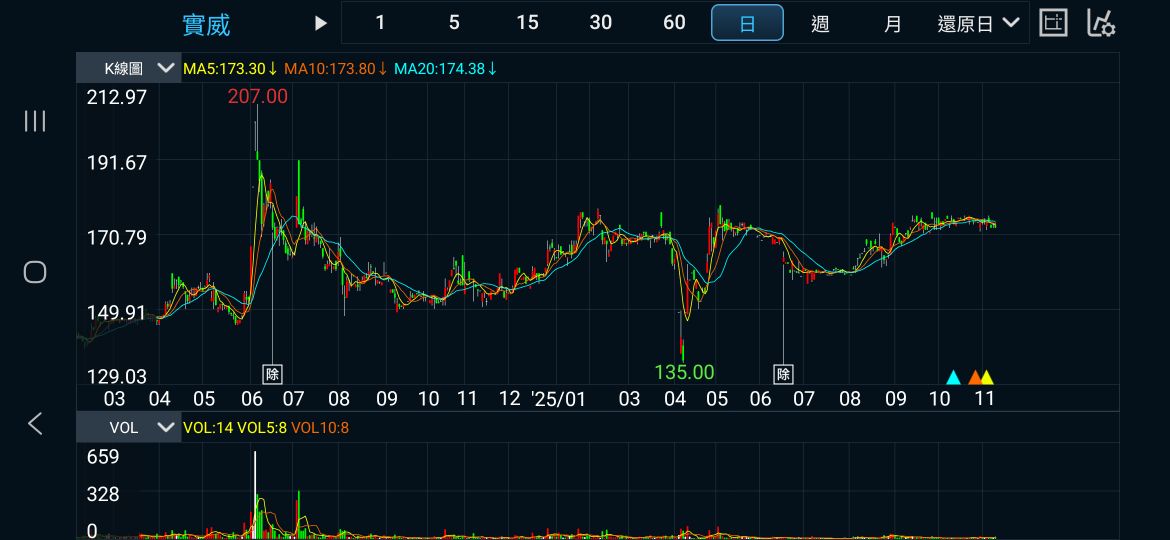Open chart settings gear icon

[x=1101, y=23]
